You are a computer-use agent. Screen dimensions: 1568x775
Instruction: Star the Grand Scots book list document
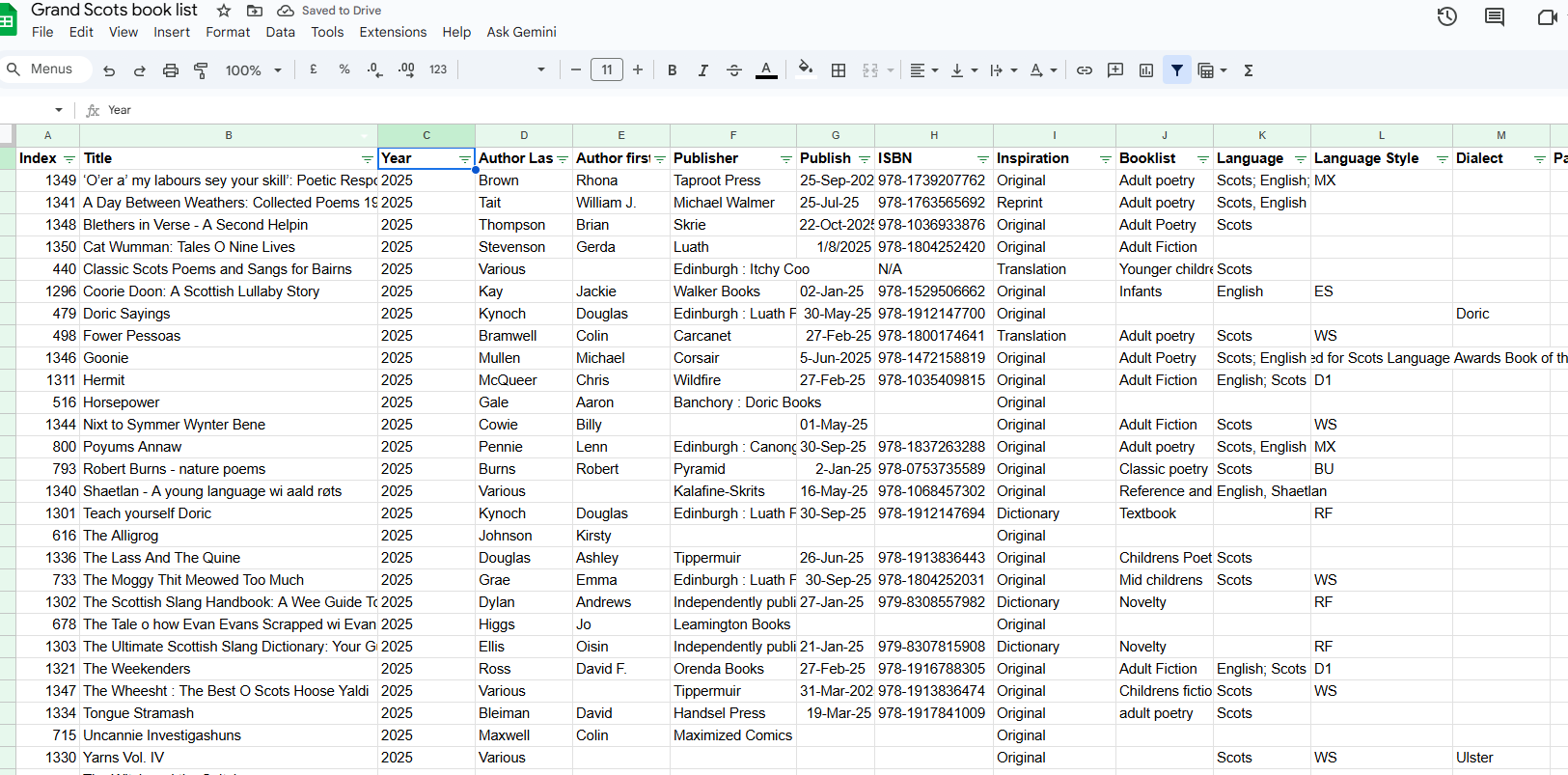click(224, 11)
